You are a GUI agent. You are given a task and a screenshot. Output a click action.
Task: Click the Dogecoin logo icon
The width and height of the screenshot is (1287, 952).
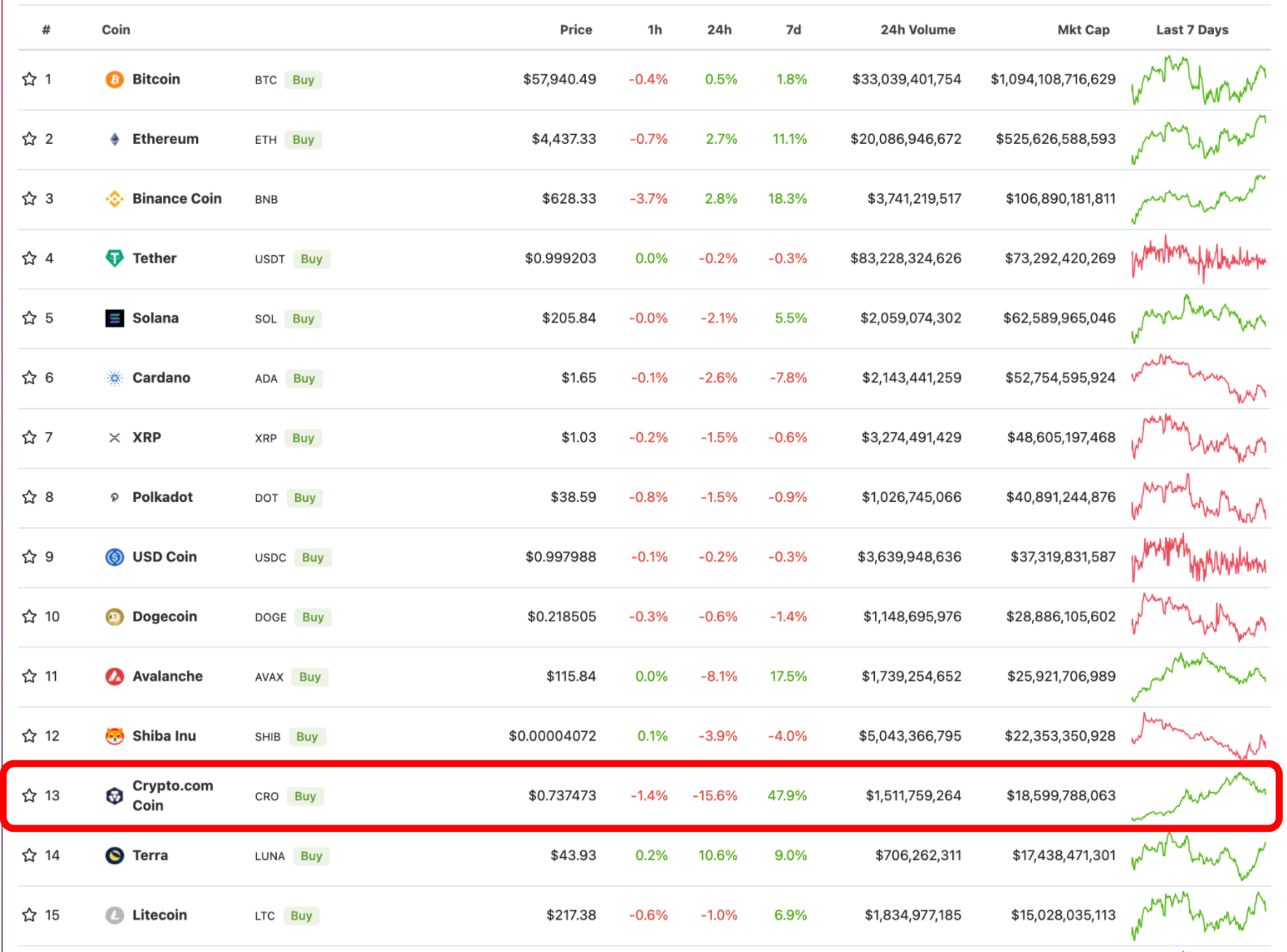[115, 617]
